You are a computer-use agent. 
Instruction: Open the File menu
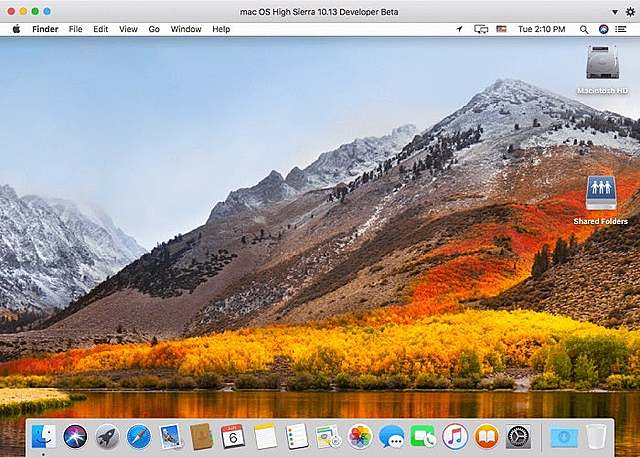76,29
